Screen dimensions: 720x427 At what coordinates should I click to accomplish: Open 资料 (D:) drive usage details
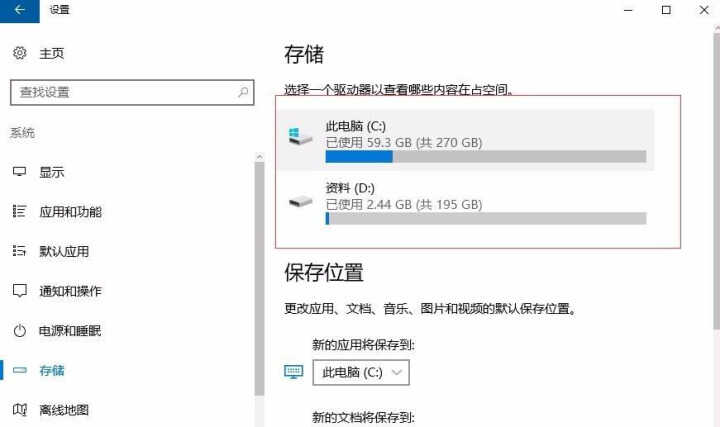(x=466, y=202)
